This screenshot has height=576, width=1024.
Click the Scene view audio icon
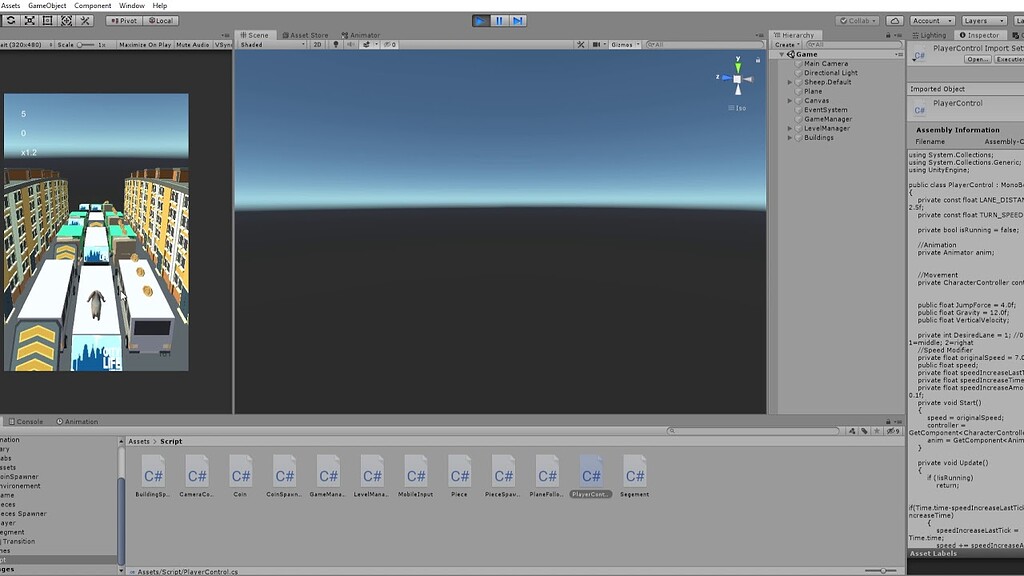(349, 45)
